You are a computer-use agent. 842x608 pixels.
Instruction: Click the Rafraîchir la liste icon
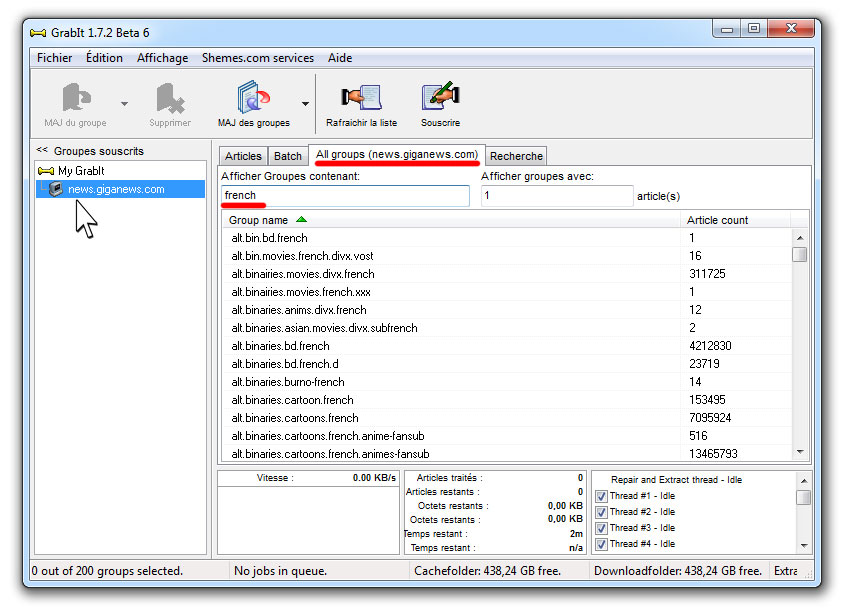[361, 97]
